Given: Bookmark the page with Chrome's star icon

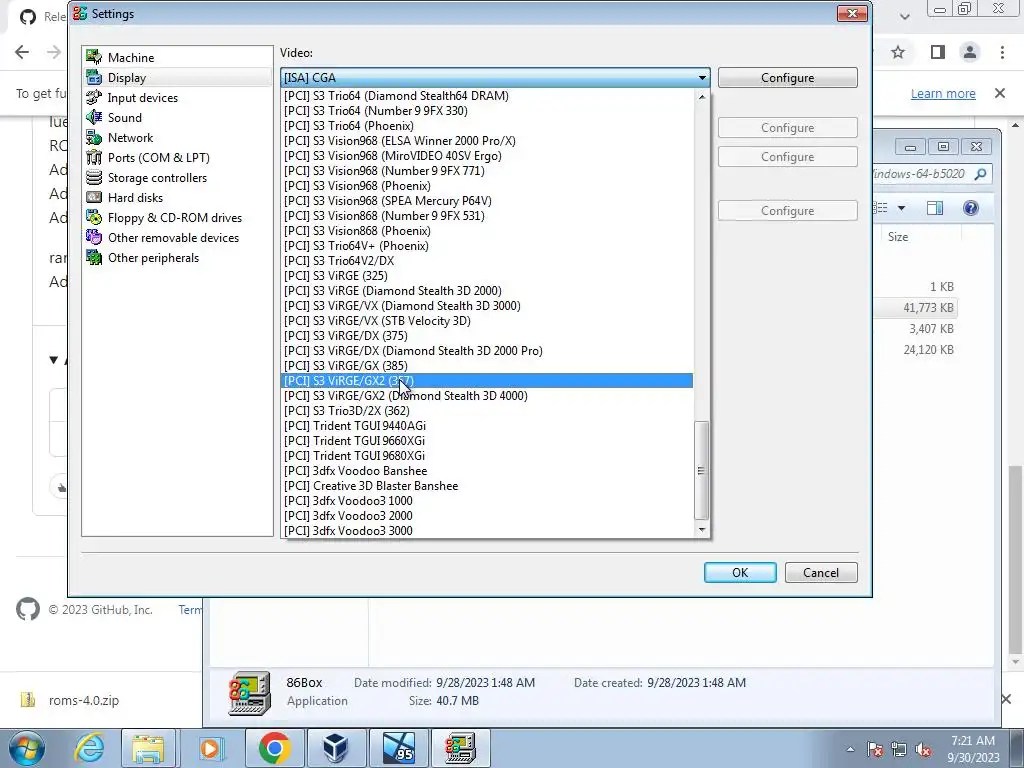Looking at the screenshot, I should coord(898,52).
